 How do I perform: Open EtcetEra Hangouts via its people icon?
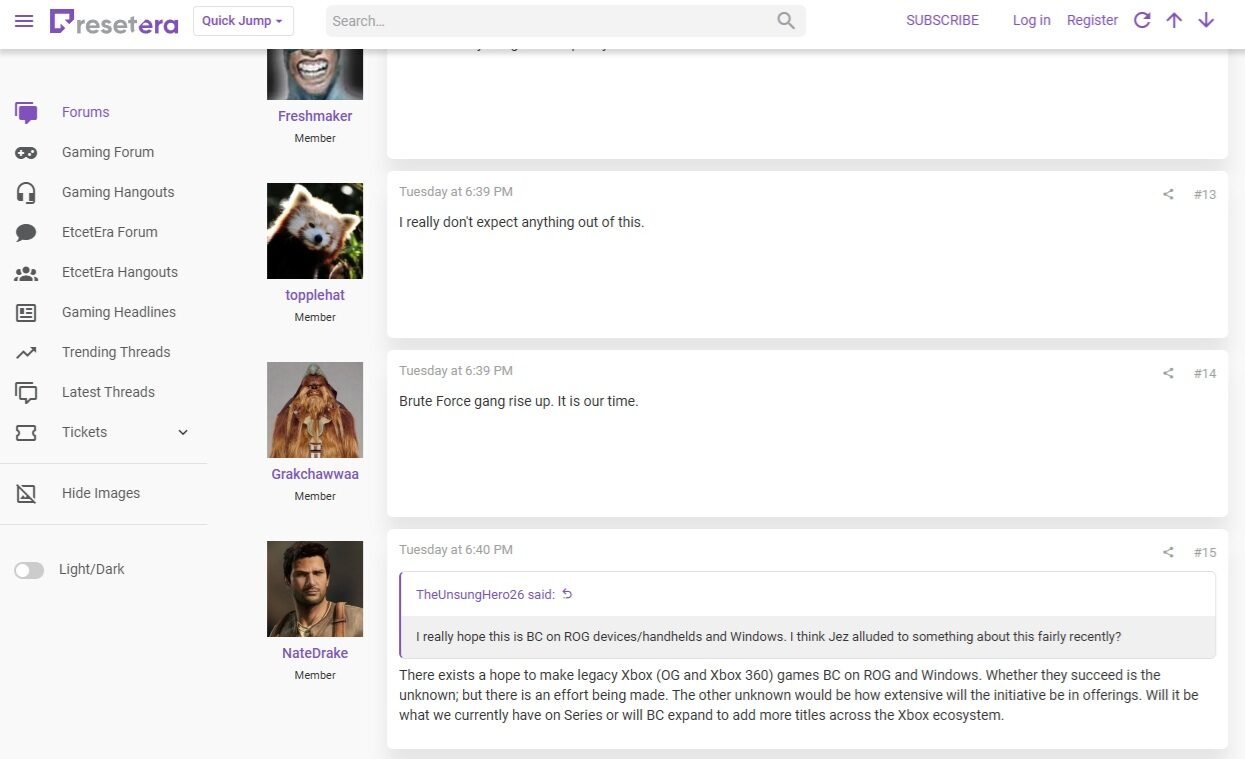(x=26, y=272)
